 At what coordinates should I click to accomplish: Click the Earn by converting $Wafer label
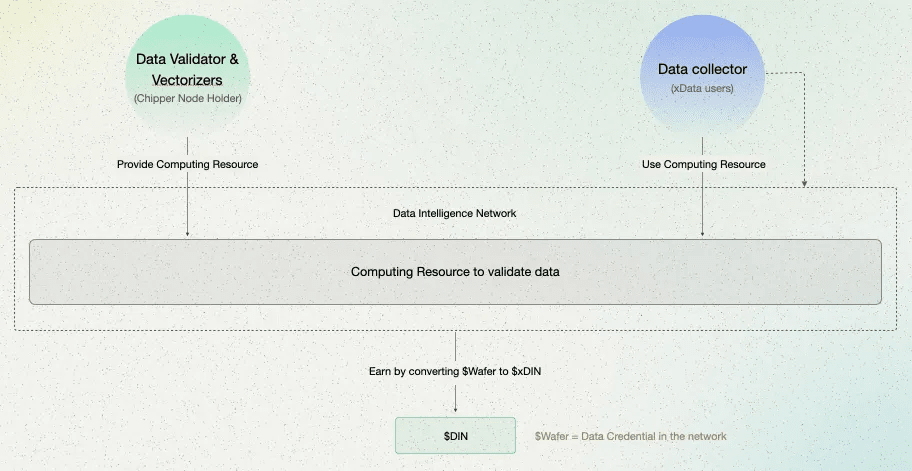(x=455, y=371)
